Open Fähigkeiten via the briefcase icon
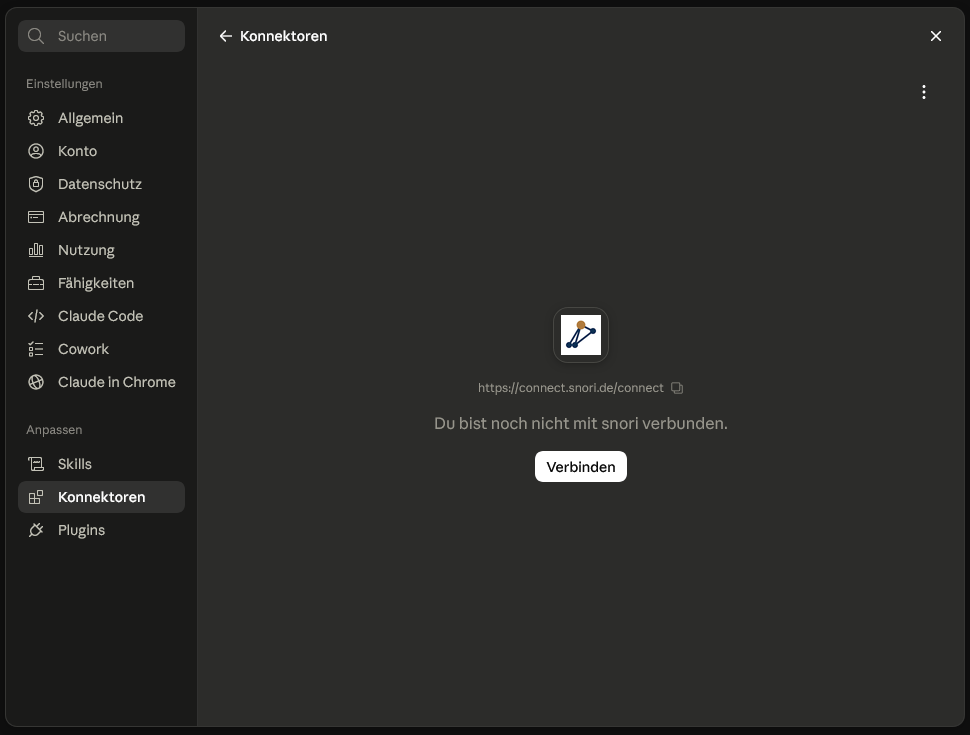This screenshot has height=735, width=970. point(36,283)
